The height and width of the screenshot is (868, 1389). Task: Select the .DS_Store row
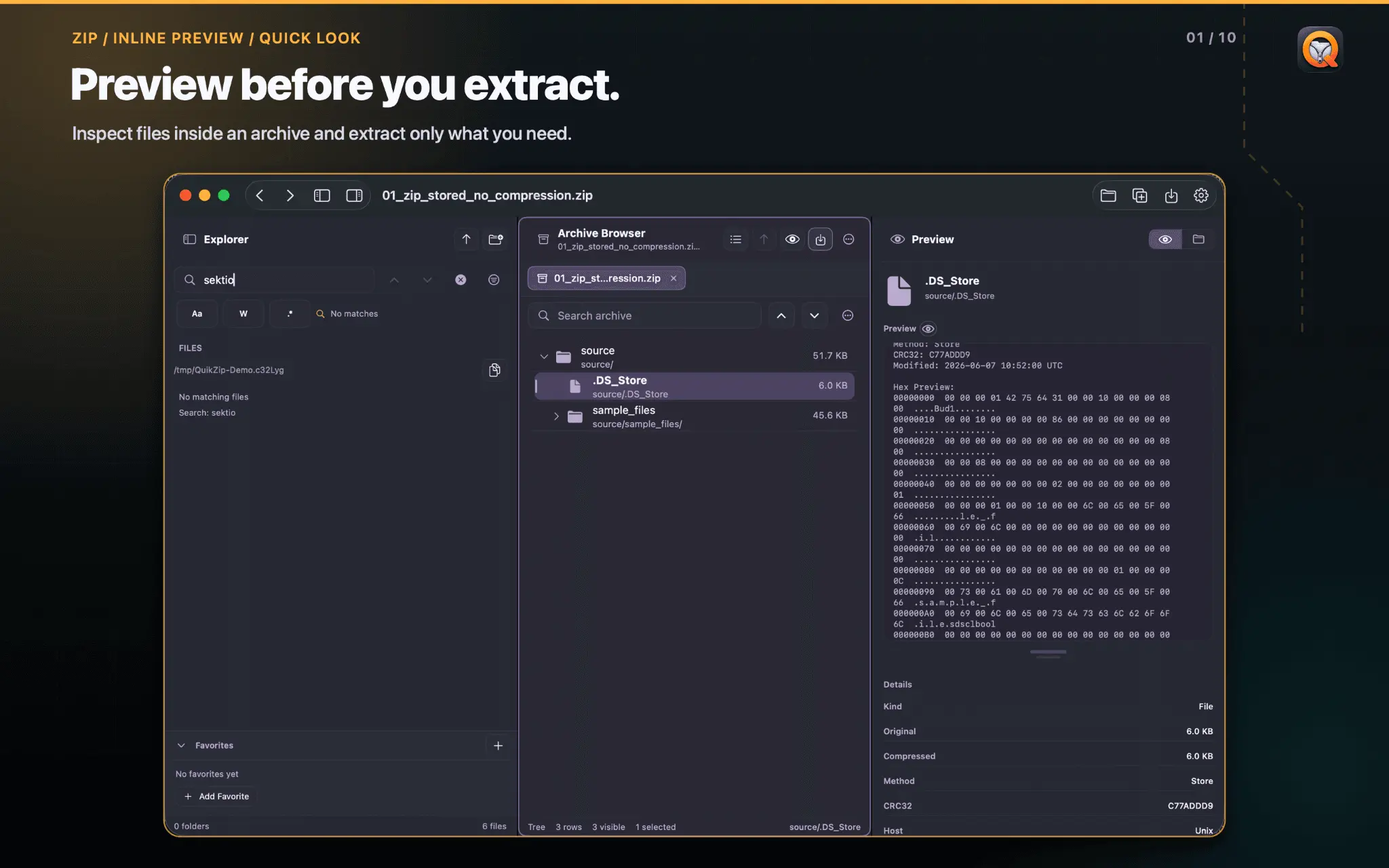[x=694, y=386]
